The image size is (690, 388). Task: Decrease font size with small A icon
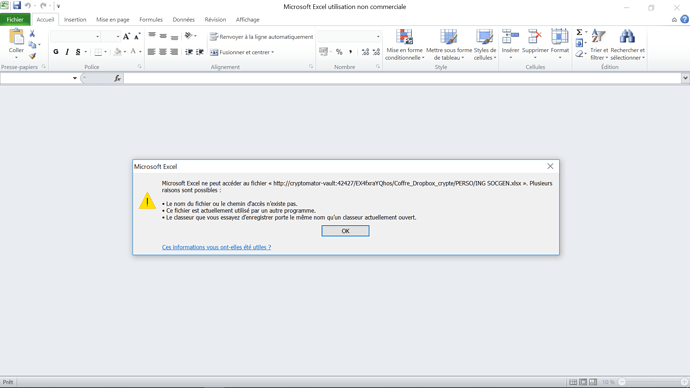[137, 37]
